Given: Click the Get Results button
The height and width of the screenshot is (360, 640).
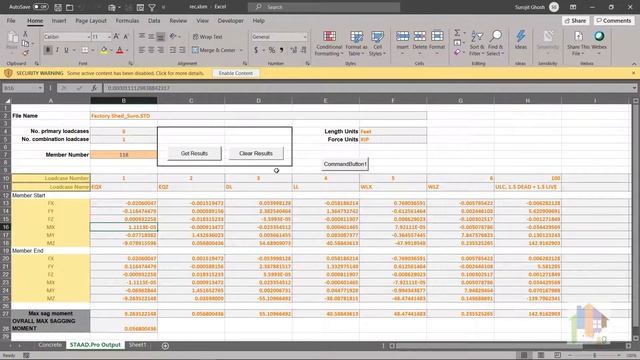Looking at the screenshot, I should pos(194,153).
